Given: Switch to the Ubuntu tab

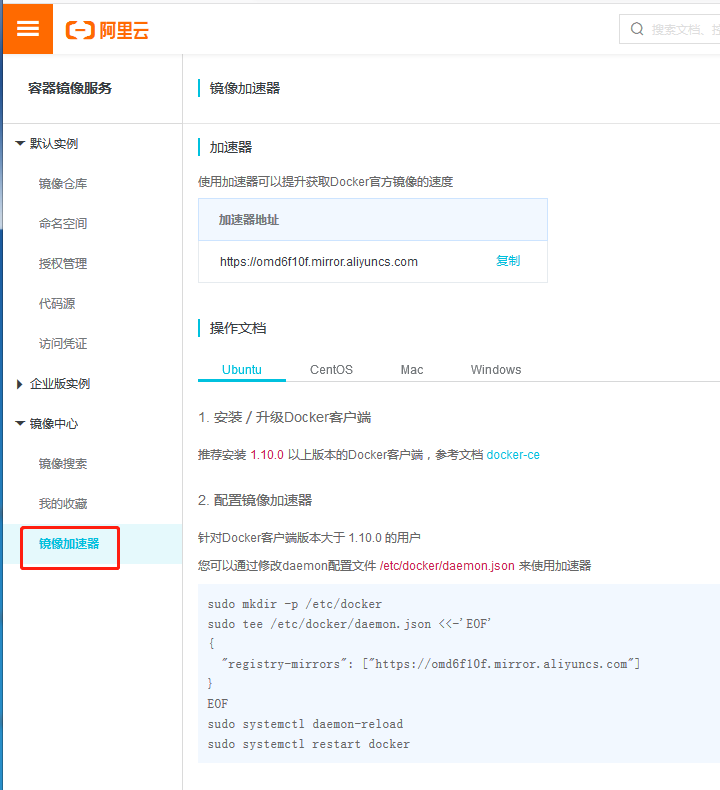Looking at the screenshot, I should click(242, 370).
